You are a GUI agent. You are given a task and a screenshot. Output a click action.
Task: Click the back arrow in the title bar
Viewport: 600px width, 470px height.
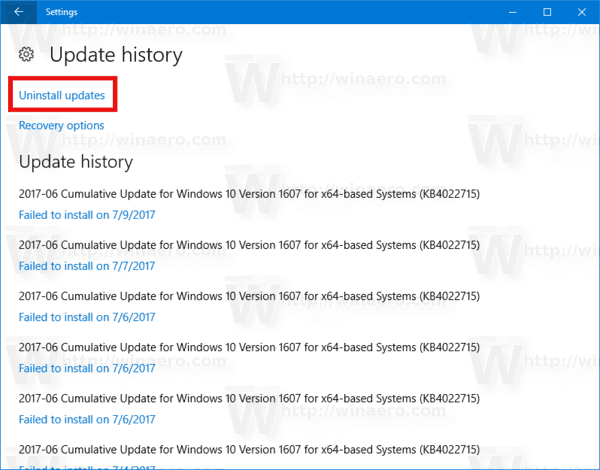point(19,12)
